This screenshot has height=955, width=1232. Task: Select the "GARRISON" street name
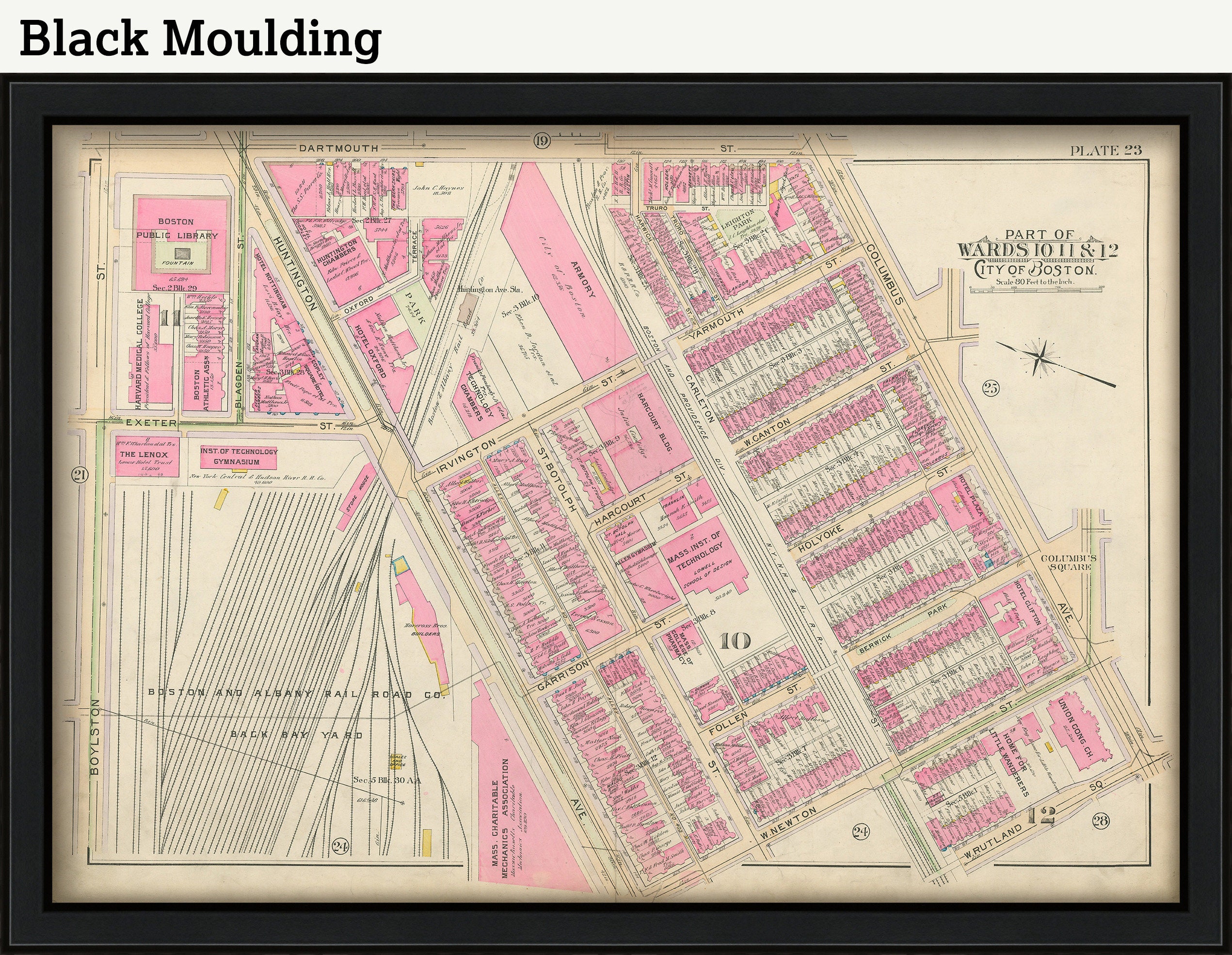(x=562, y=675)
